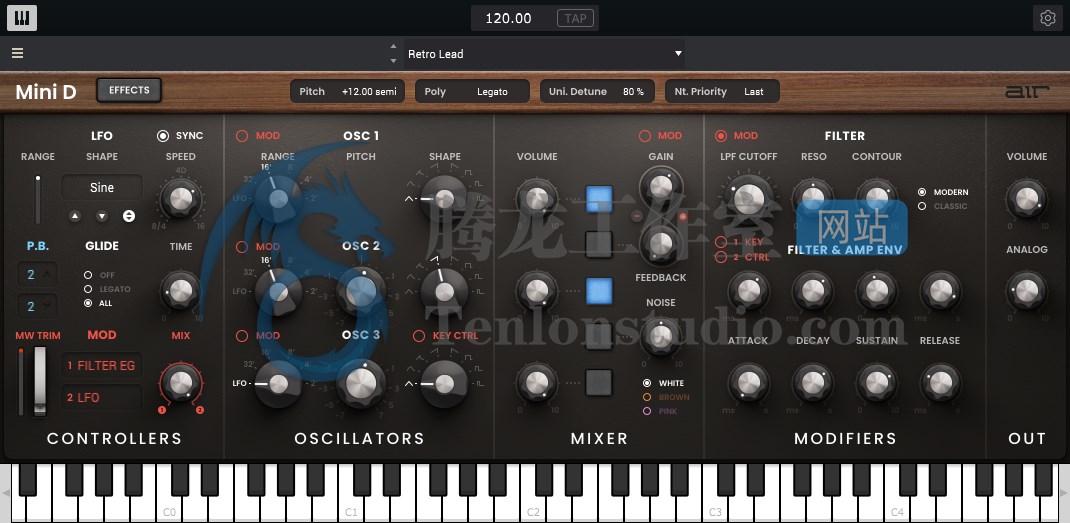Open the piano keyboard icon at top left

click(22, 18)
